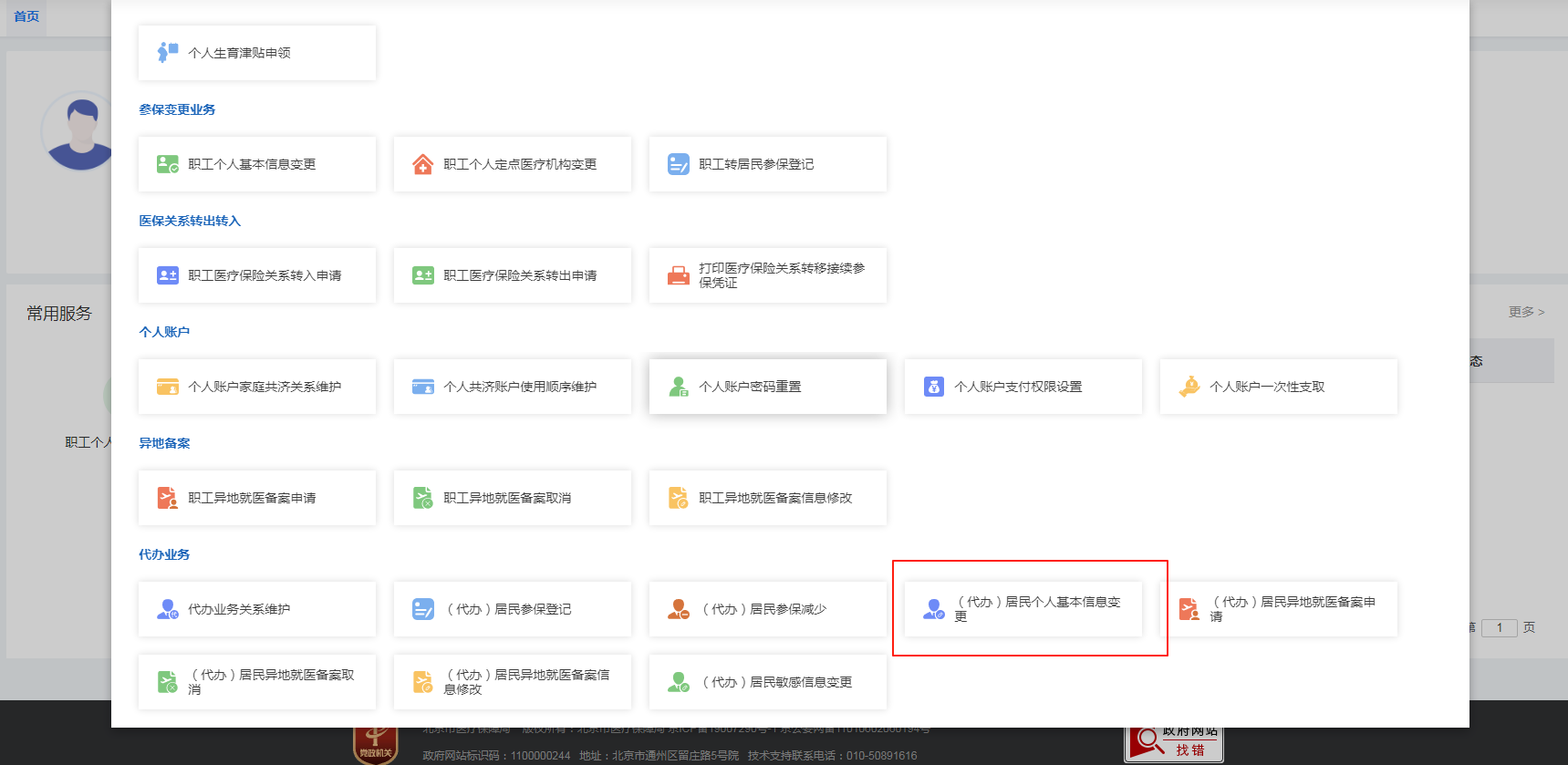Open 职工异地就医备案申请
1568x765 pixels.
coord(257,498)
